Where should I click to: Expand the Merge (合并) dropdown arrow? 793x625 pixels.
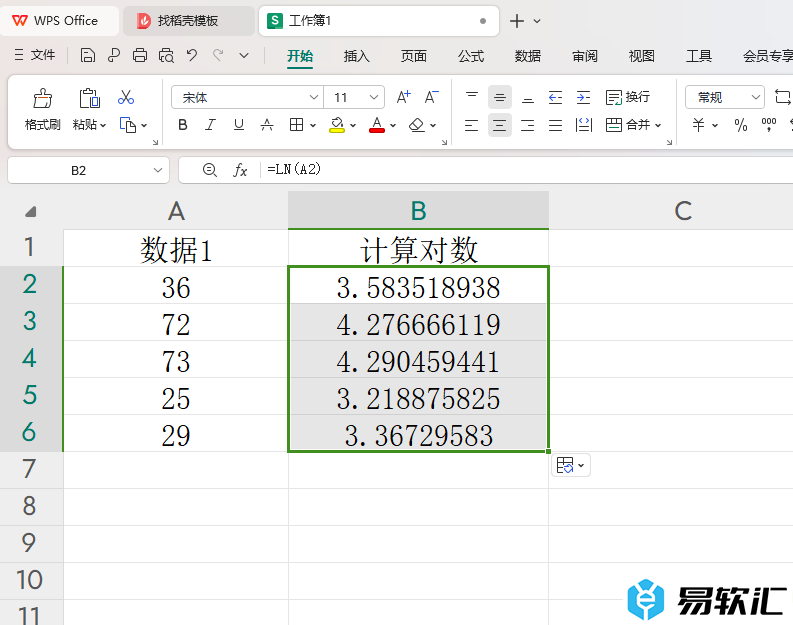pyautogui.click(x=658, y=125)
